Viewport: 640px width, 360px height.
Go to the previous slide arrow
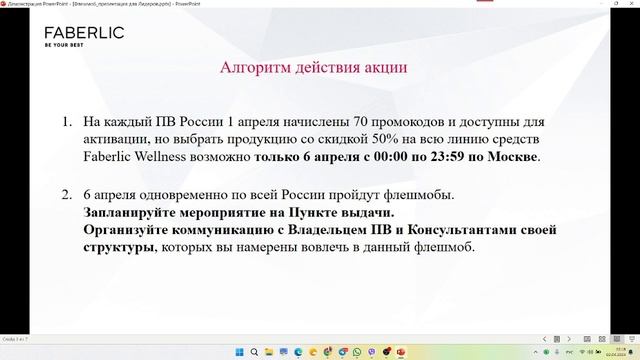pos(544,339)
